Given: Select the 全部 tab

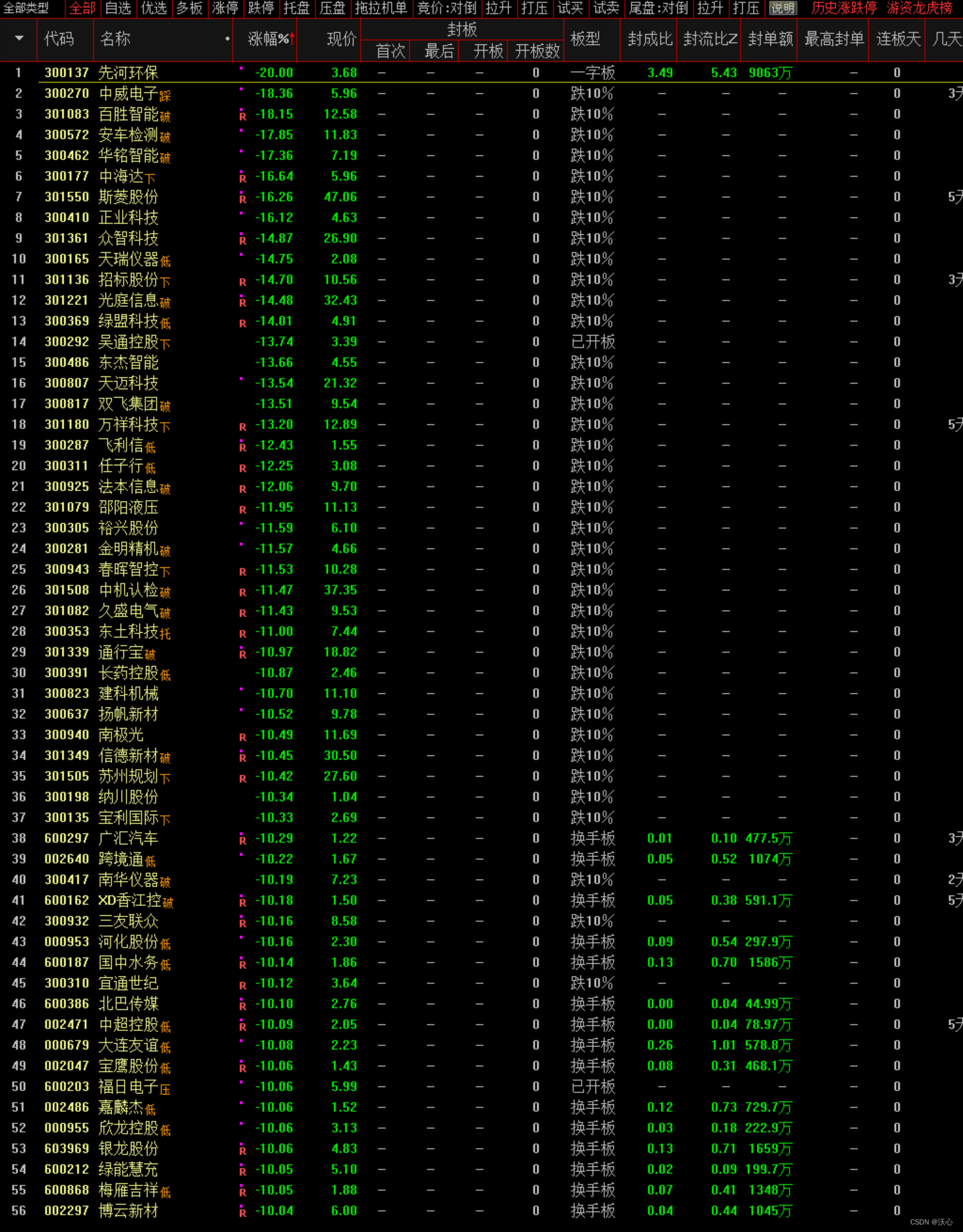Looking at the screenshot, I should (x=82, y=8).
